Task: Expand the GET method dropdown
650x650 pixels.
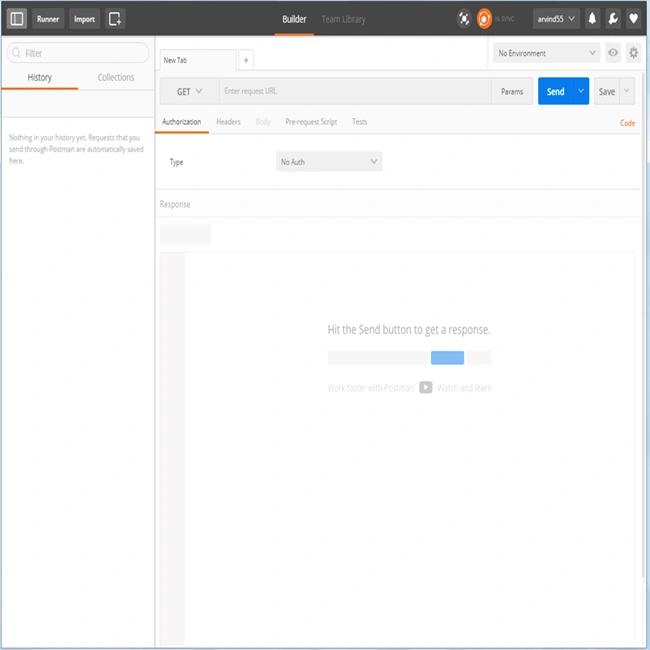Action: pyautogui.click(x=189, y=91)
